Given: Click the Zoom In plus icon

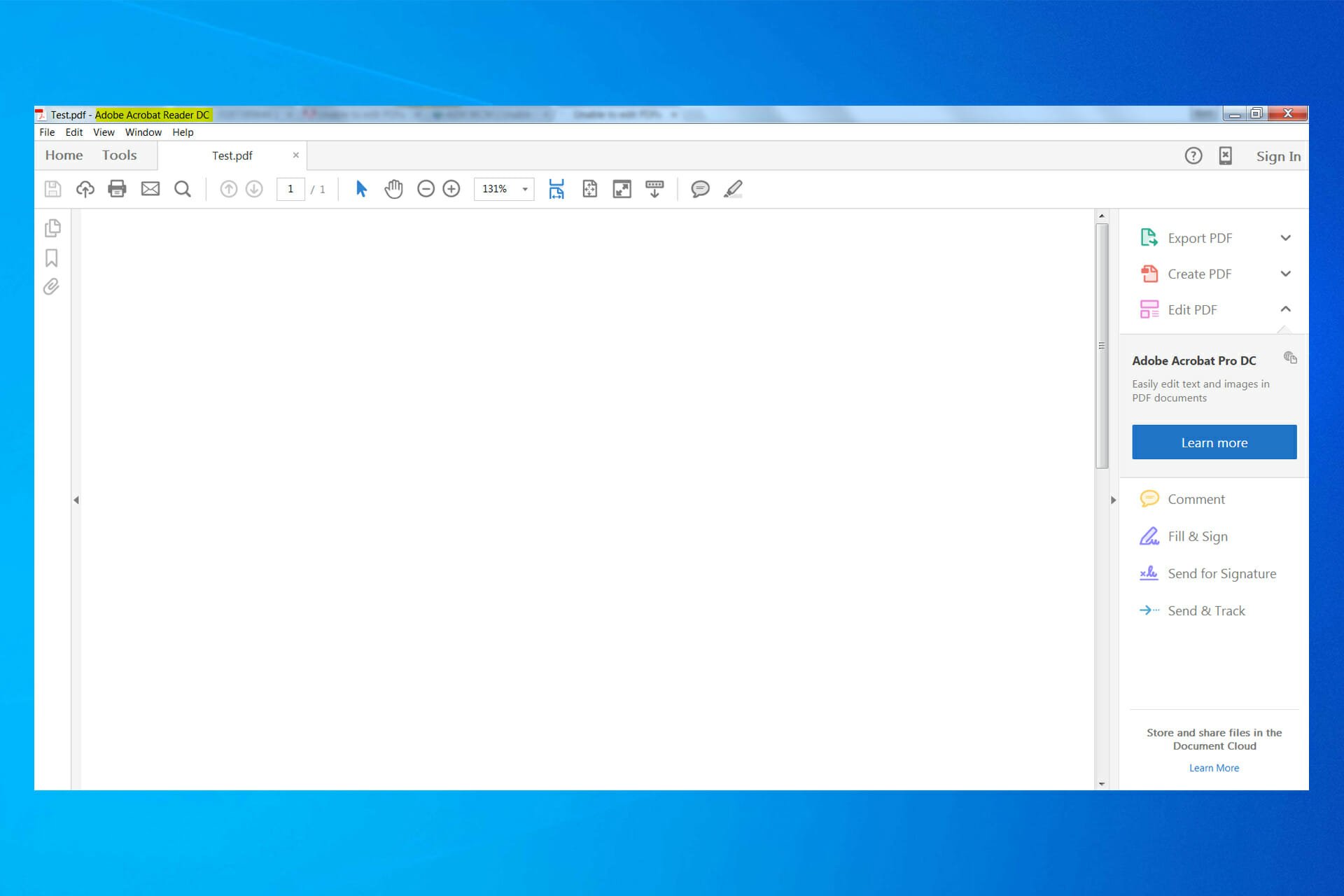Looking at the screenshot, I should [451, 189].
